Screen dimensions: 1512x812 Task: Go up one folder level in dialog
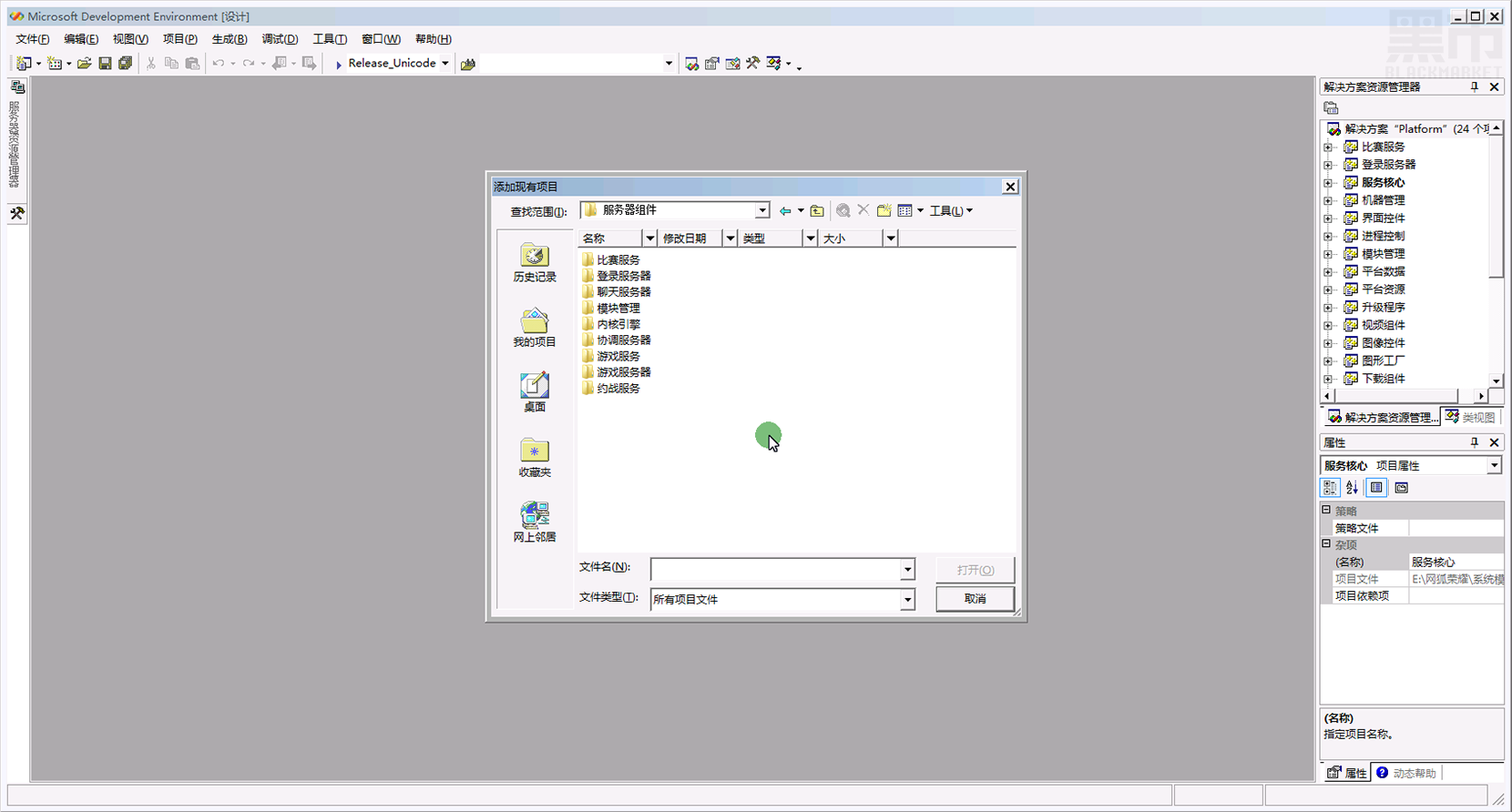(x=817, y=211)
